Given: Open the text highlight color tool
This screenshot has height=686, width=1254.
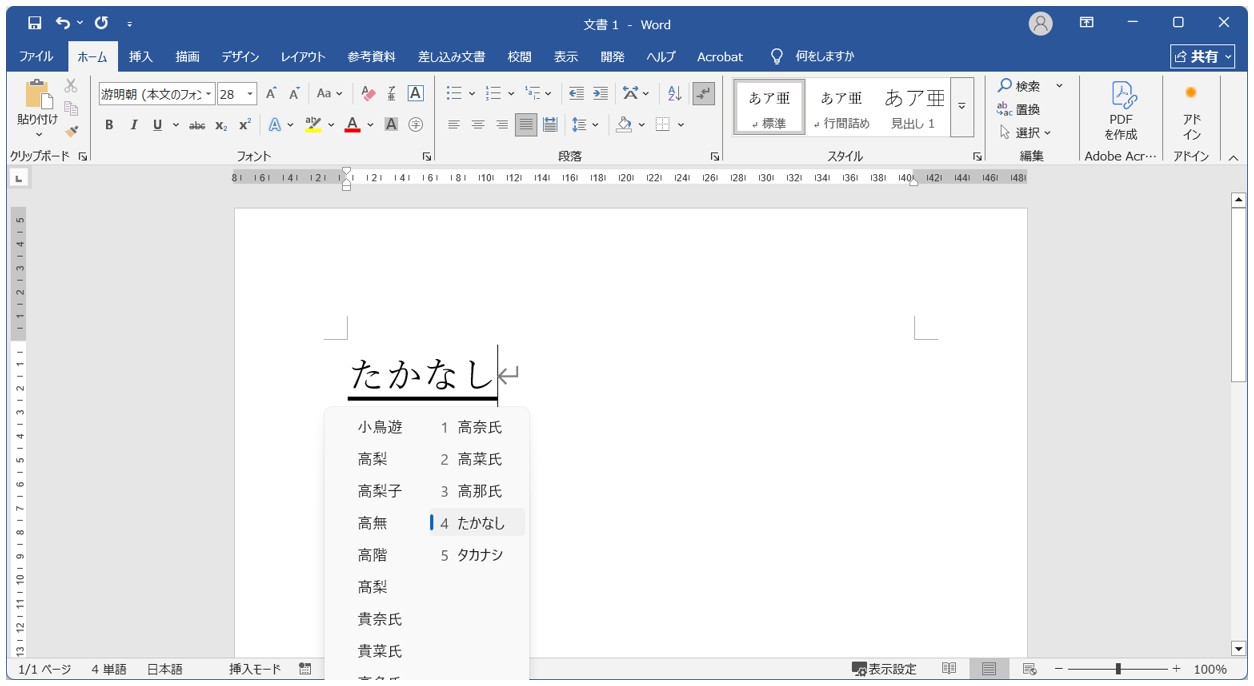Looking at the screenshot, I should pos(314,125).
